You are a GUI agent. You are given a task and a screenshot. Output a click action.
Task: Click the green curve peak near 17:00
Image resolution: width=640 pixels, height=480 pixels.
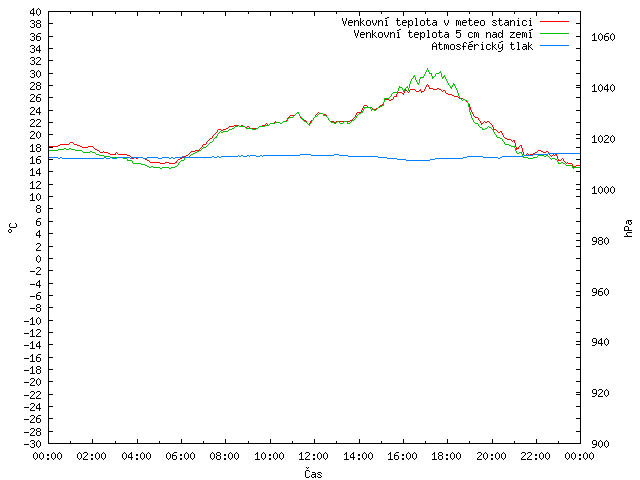coord(427,69)
